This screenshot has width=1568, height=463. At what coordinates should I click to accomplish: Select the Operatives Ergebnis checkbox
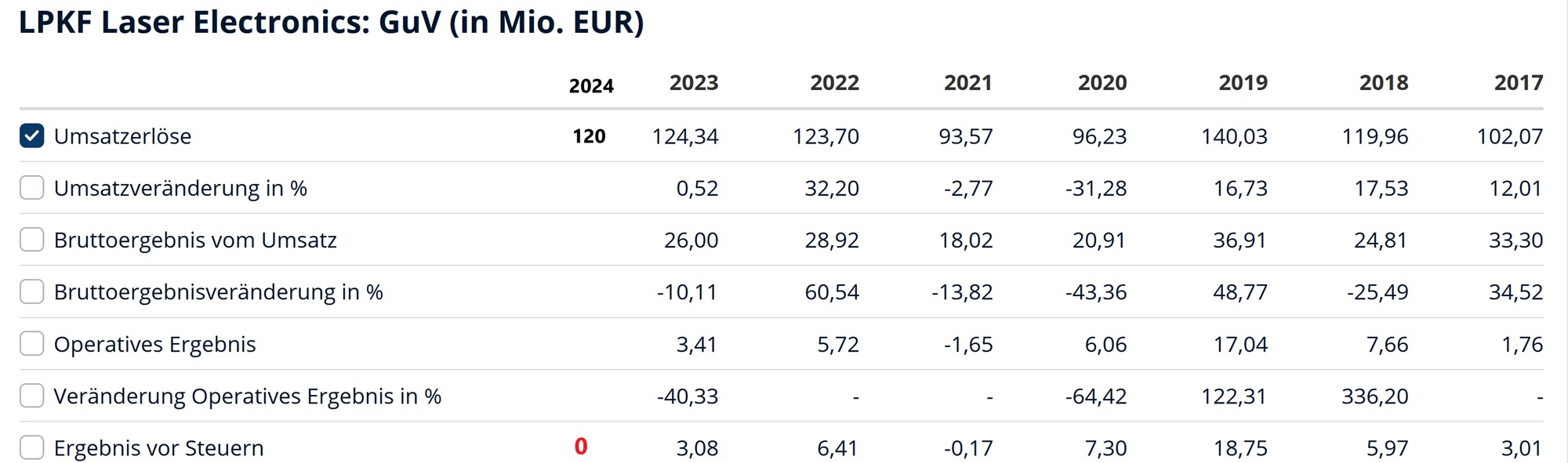coord(32,344)
